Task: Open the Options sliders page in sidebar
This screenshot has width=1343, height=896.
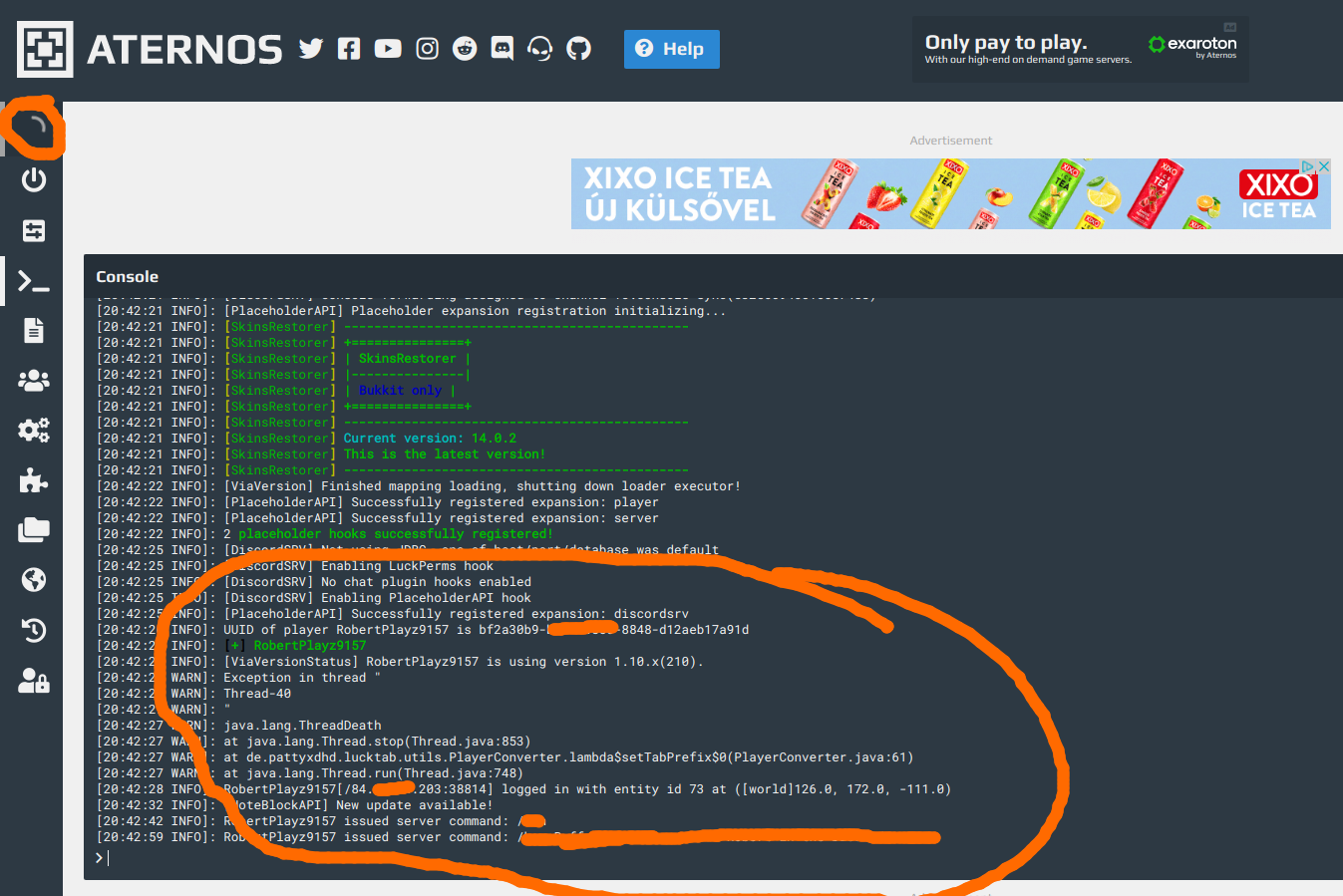Action: pyautogui.click(x=34, y=231)
